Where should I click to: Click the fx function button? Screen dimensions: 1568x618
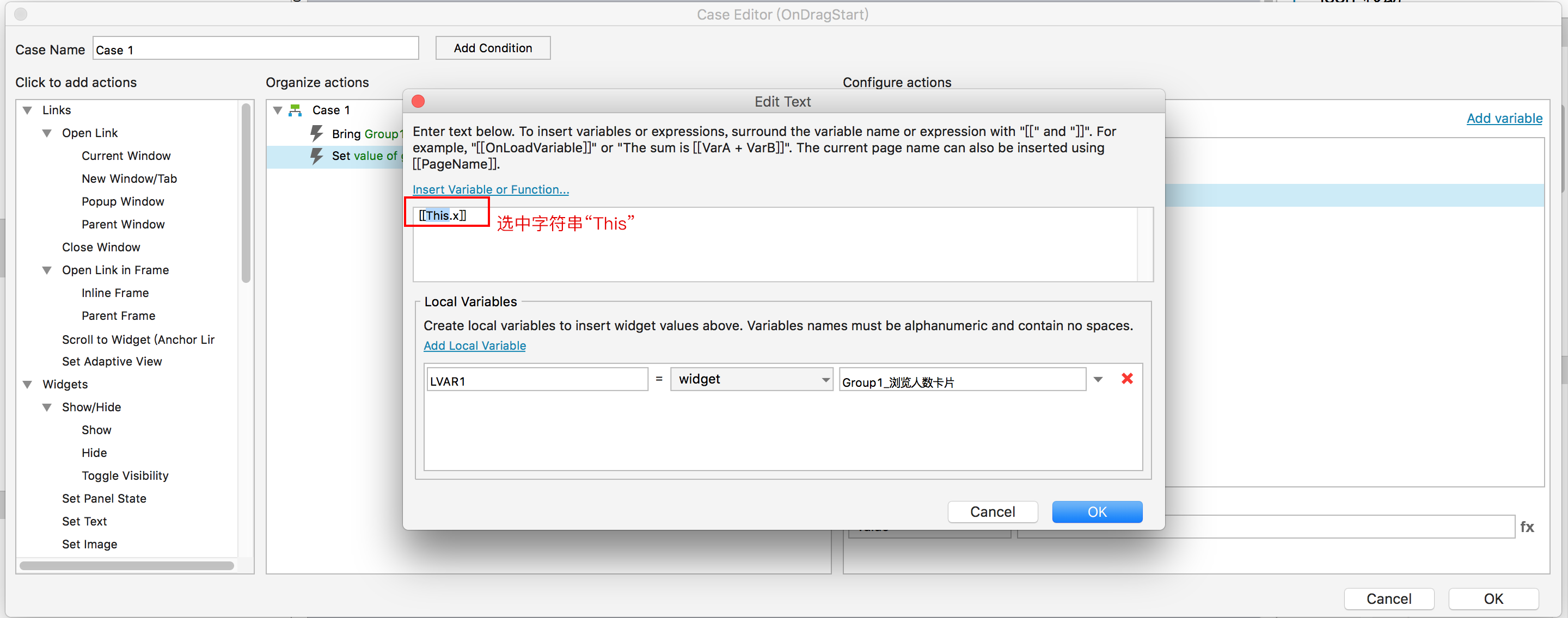[1527, 527]
